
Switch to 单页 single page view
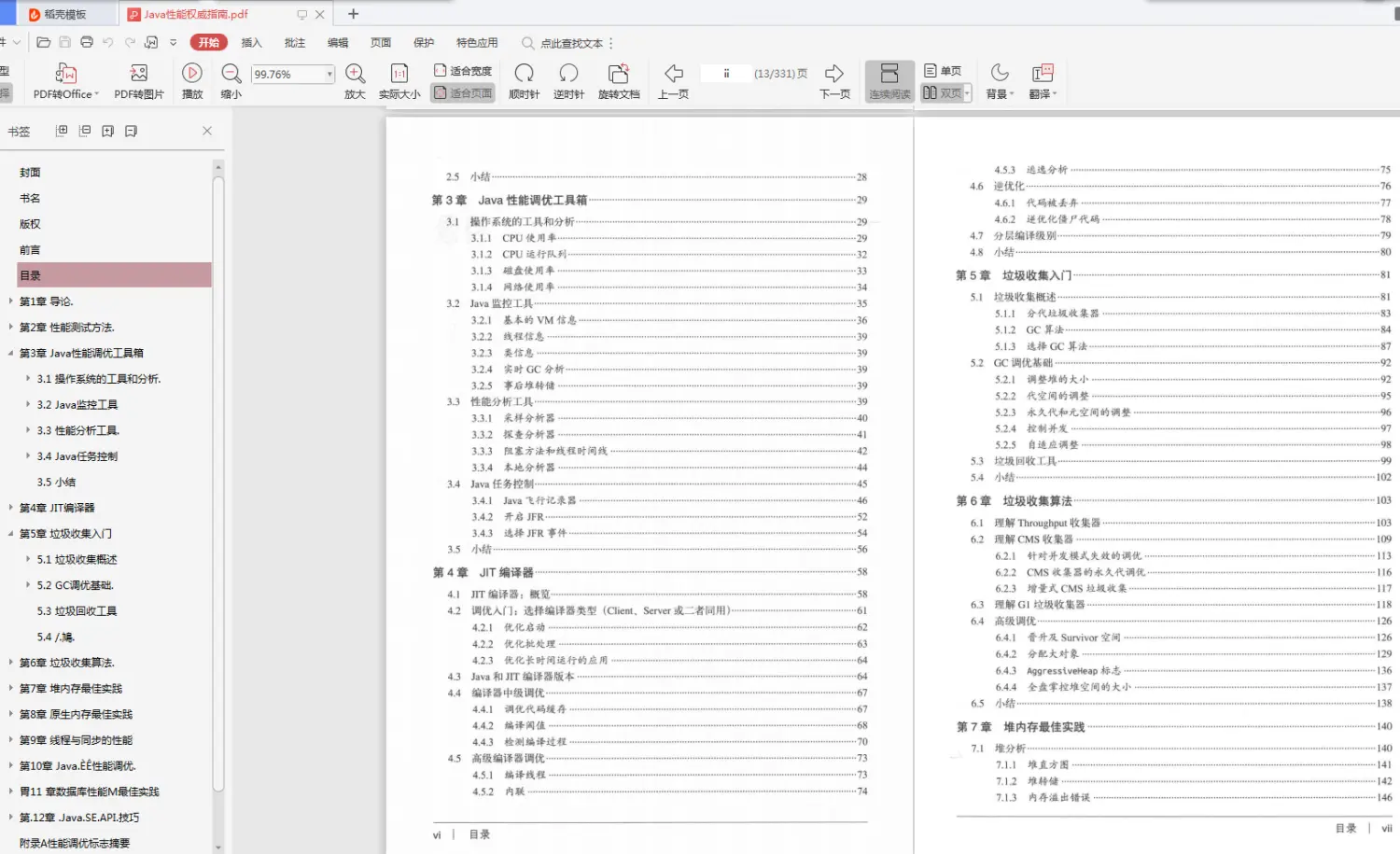[x=943, y=71]
